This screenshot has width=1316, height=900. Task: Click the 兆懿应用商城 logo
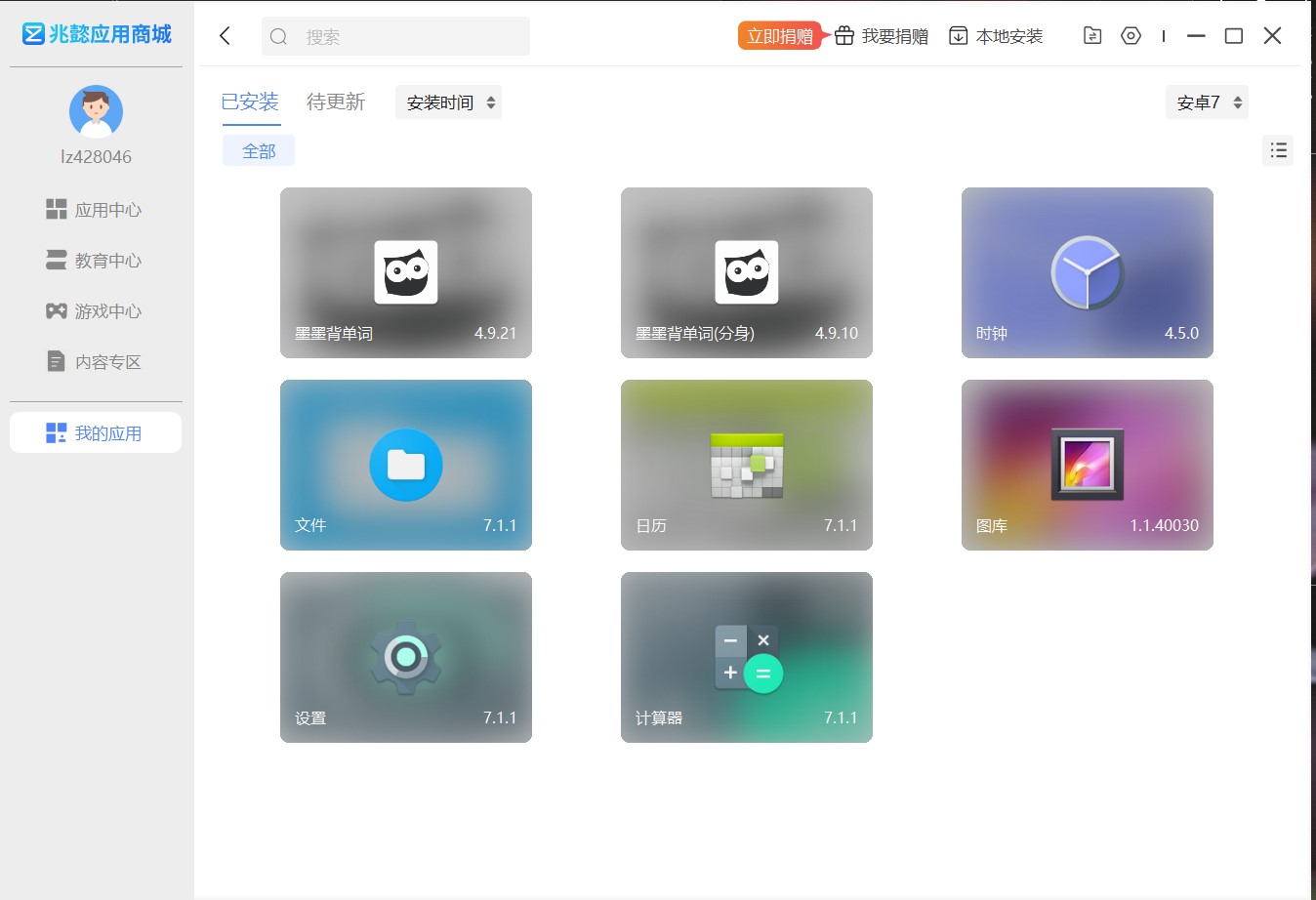click(x=97, y=34)
